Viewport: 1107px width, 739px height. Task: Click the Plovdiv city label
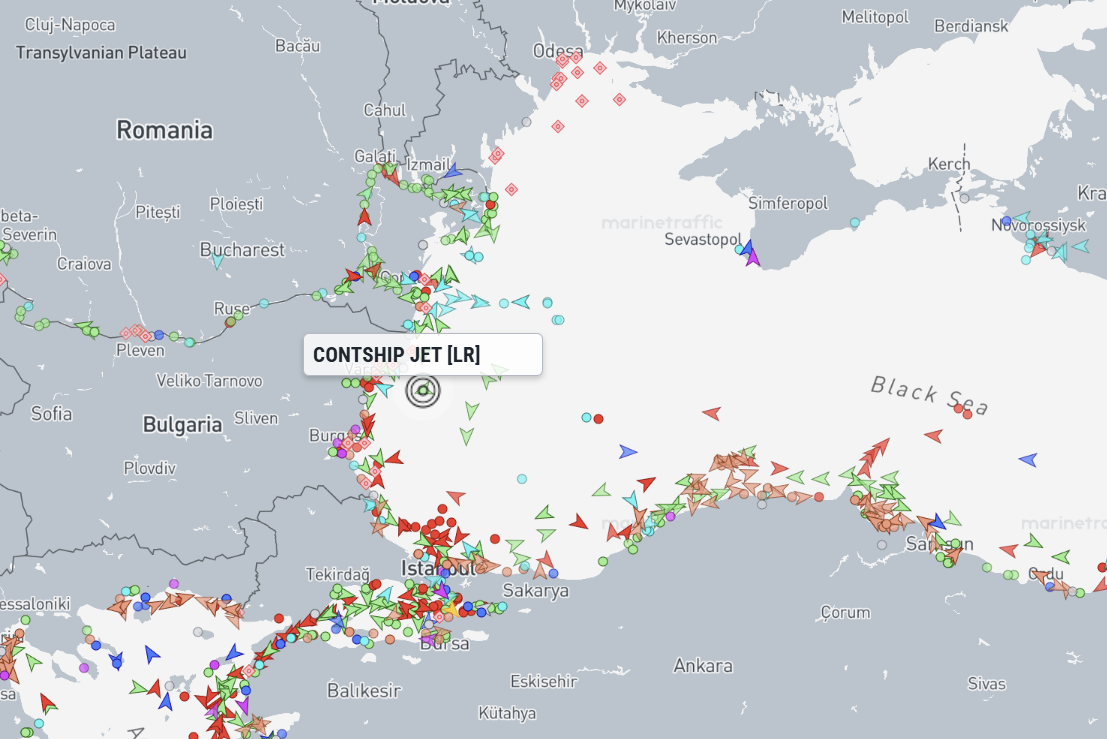[x=150, y=468]
